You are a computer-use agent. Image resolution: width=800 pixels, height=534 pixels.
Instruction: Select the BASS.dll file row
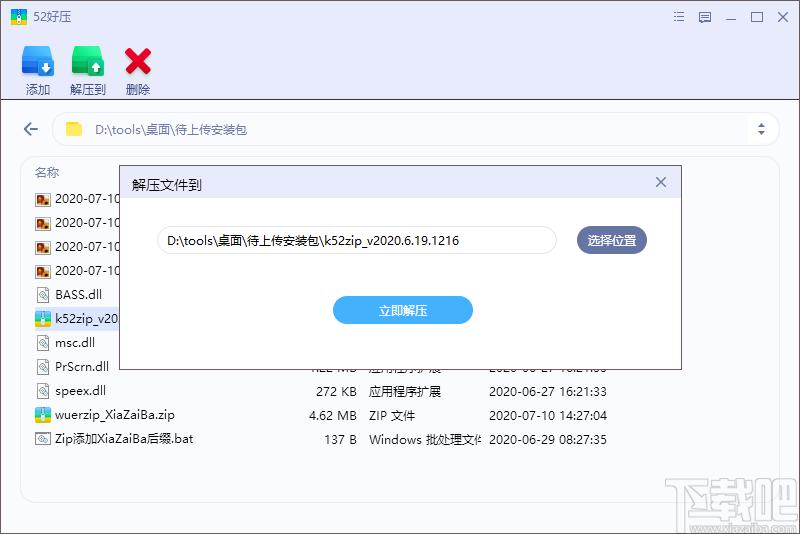point(77,294)
